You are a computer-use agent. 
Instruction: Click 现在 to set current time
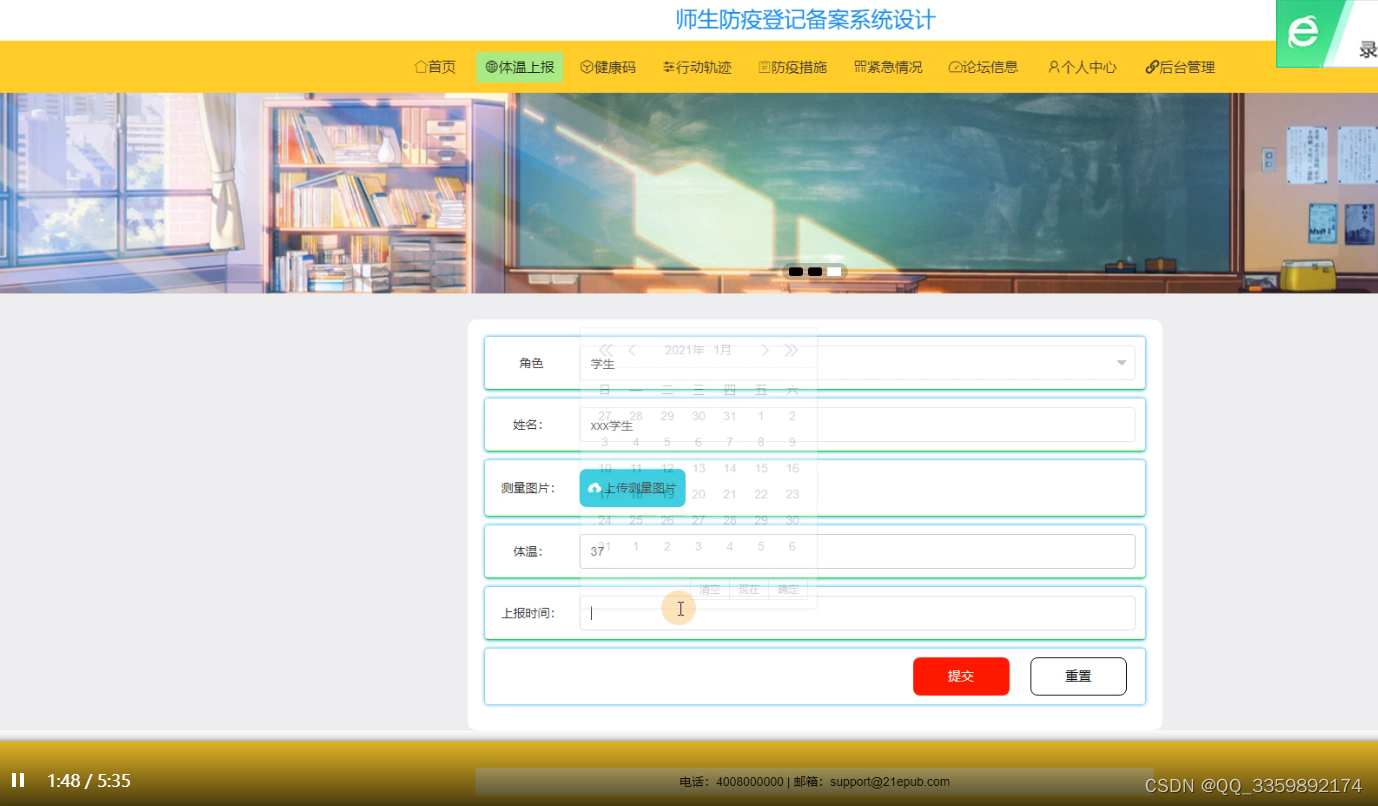749,589
